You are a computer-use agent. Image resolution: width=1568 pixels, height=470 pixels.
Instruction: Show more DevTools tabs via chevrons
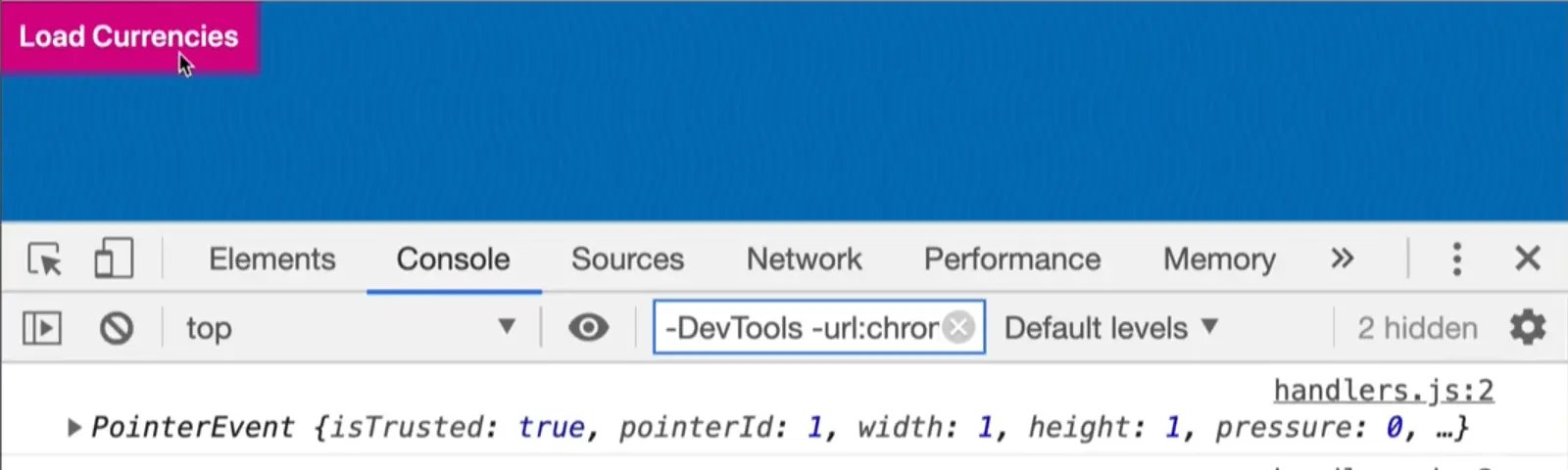click(x=1342, y=259)
